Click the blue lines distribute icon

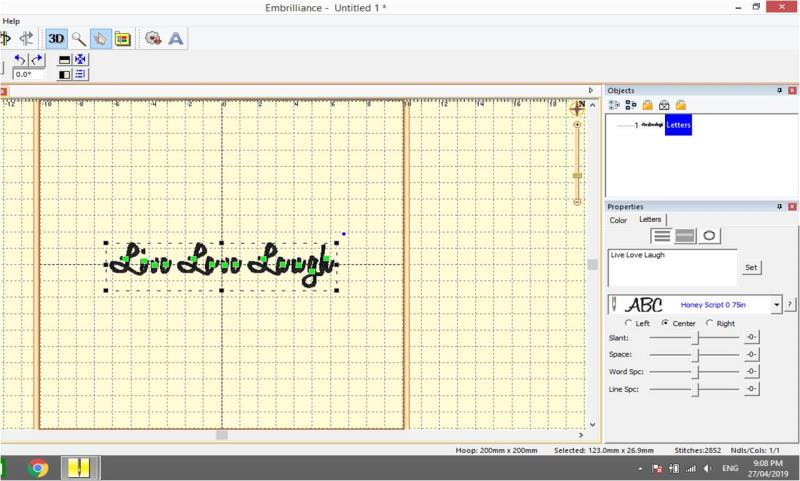tap(80, 74)
